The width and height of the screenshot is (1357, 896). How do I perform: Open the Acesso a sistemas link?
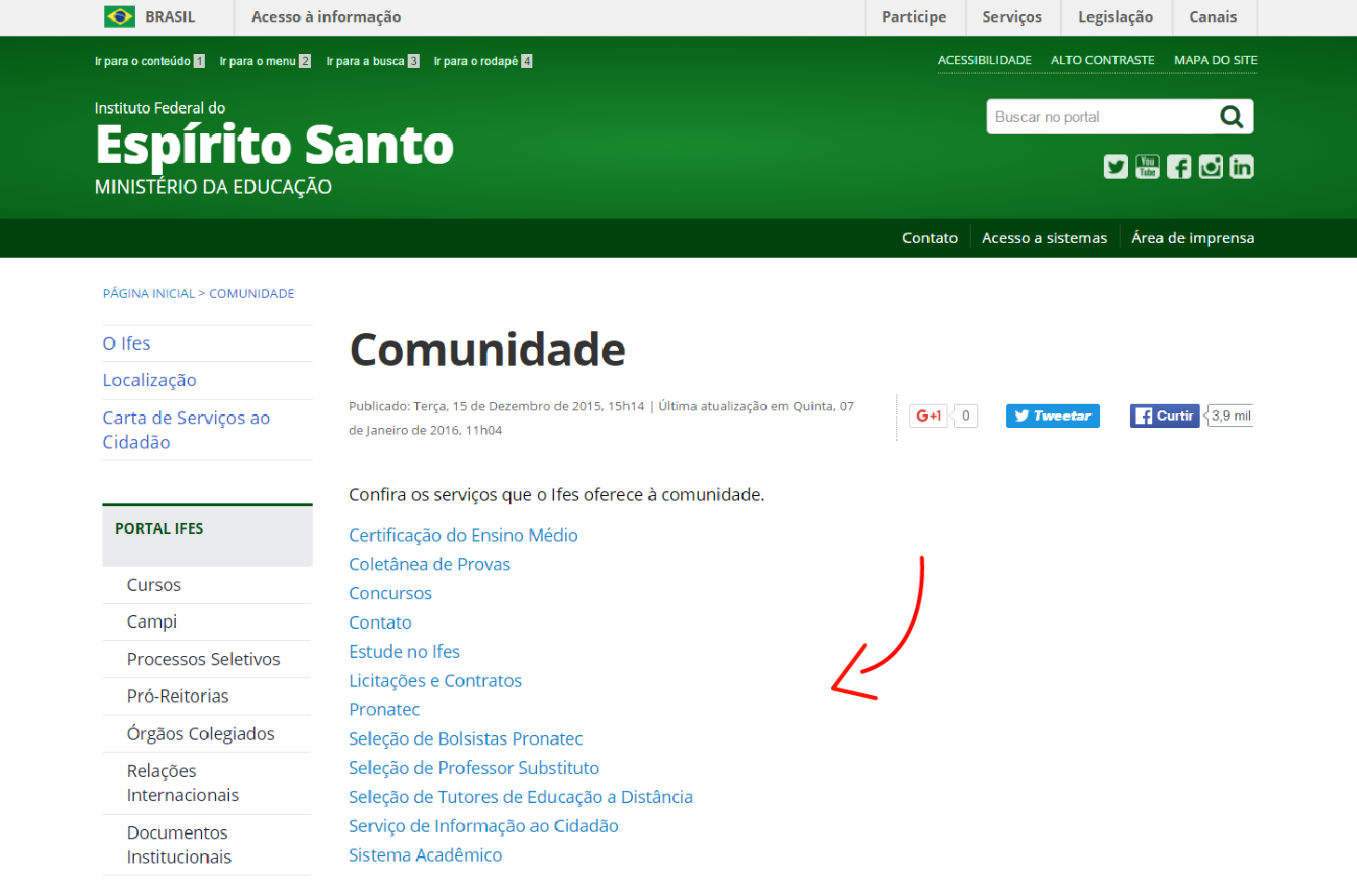[1044, 237]
